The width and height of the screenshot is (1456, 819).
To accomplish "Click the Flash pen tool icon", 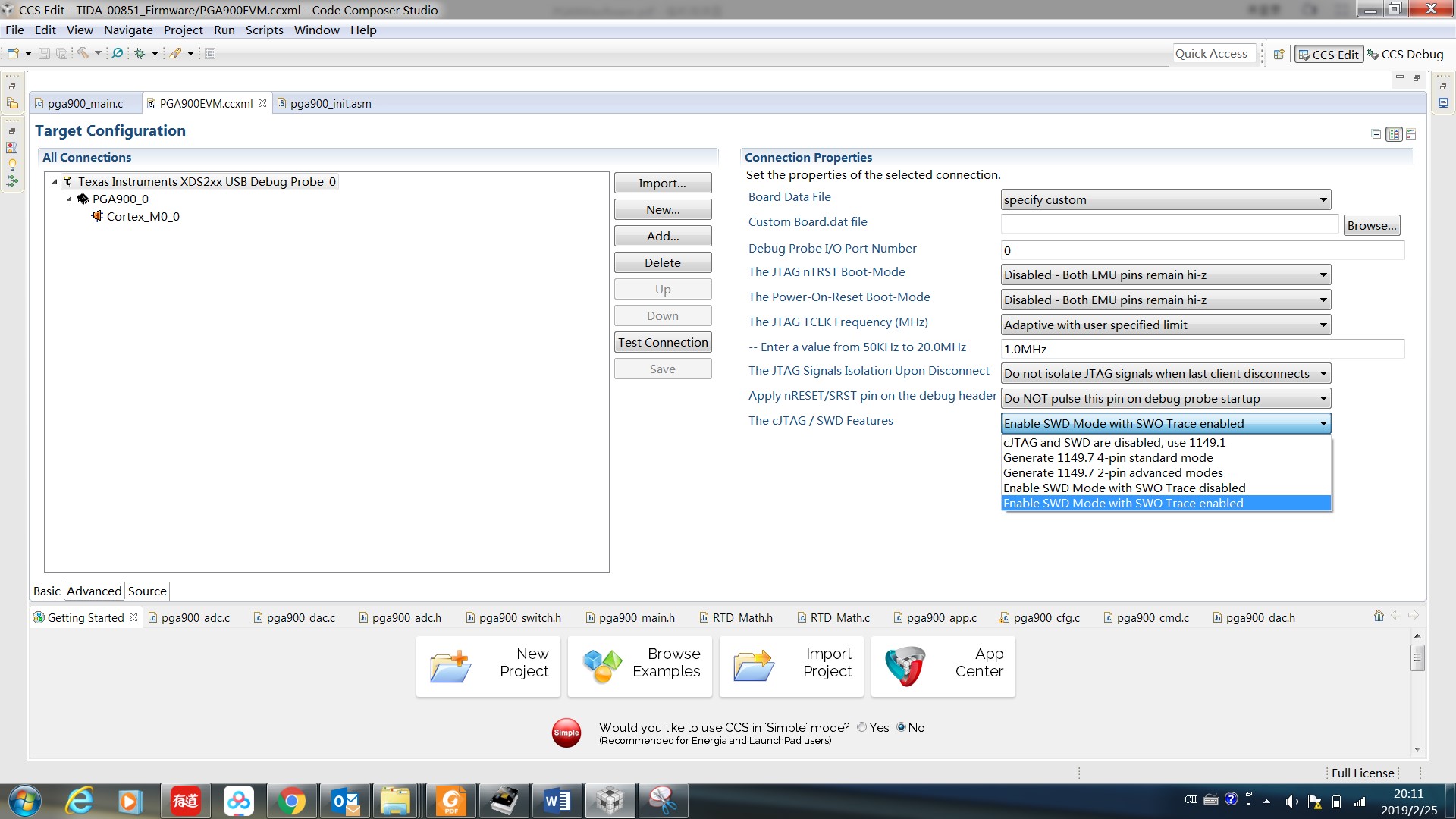I will 175,53.
